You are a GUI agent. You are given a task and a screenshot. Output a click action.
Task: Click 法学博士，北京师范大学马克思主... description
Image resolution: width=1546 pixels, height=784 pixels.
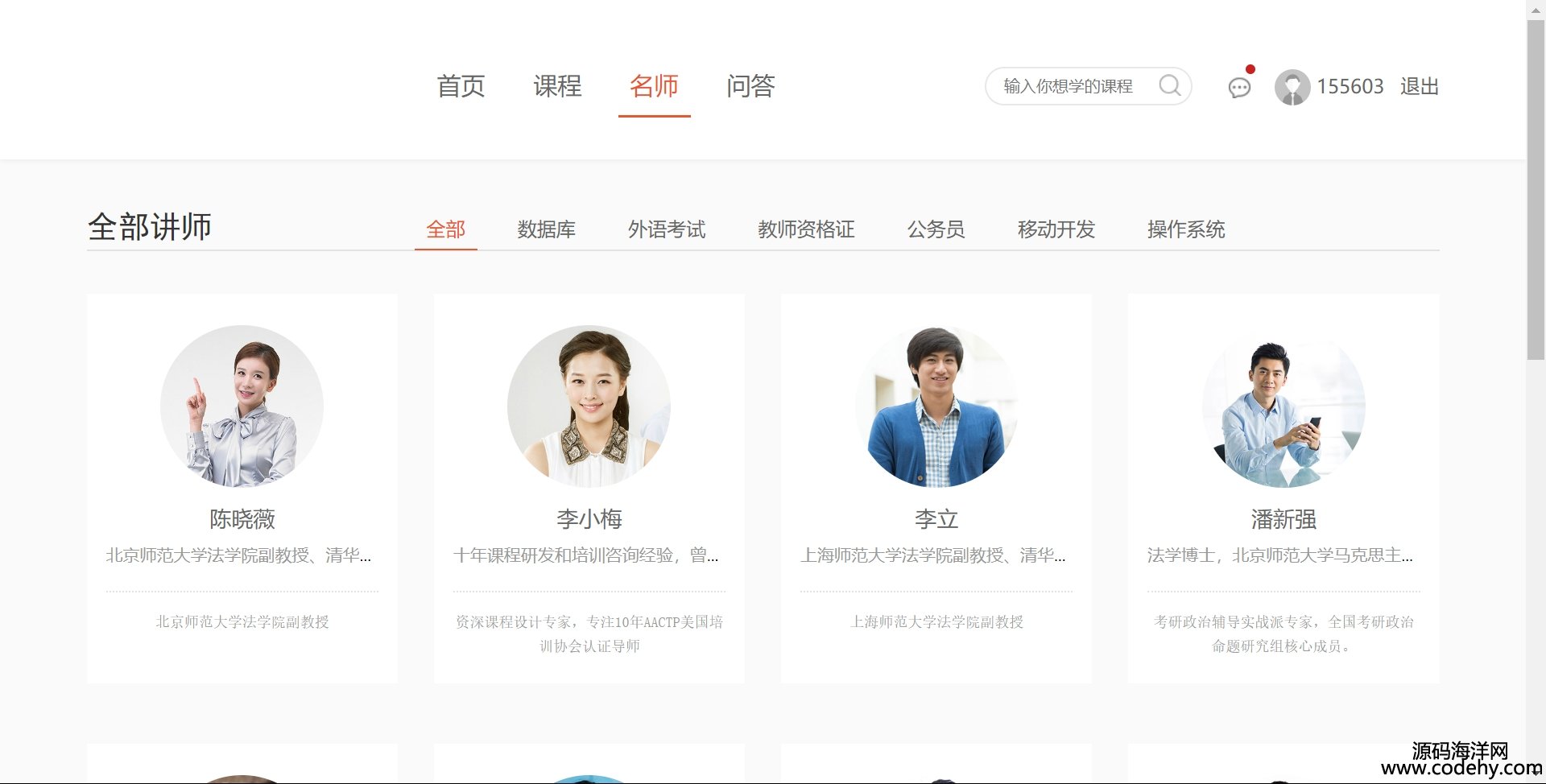point(1280,555)
